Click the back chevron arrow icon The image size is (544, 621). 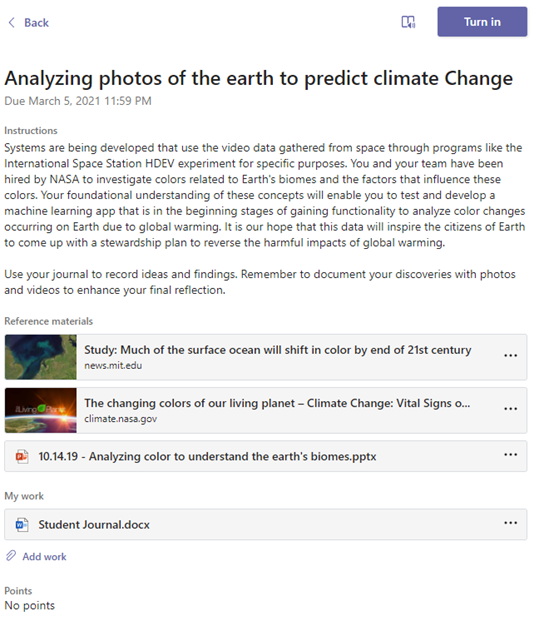coord(11,23)
